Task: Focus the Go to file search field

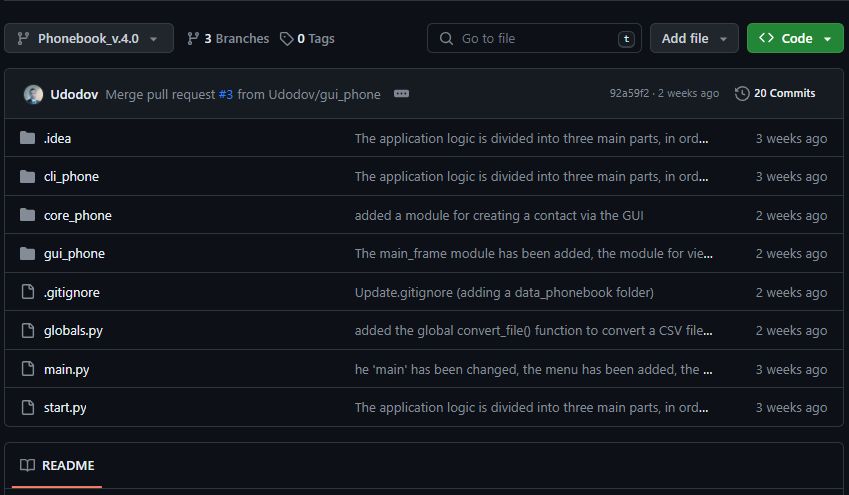Action: point(534,38)
